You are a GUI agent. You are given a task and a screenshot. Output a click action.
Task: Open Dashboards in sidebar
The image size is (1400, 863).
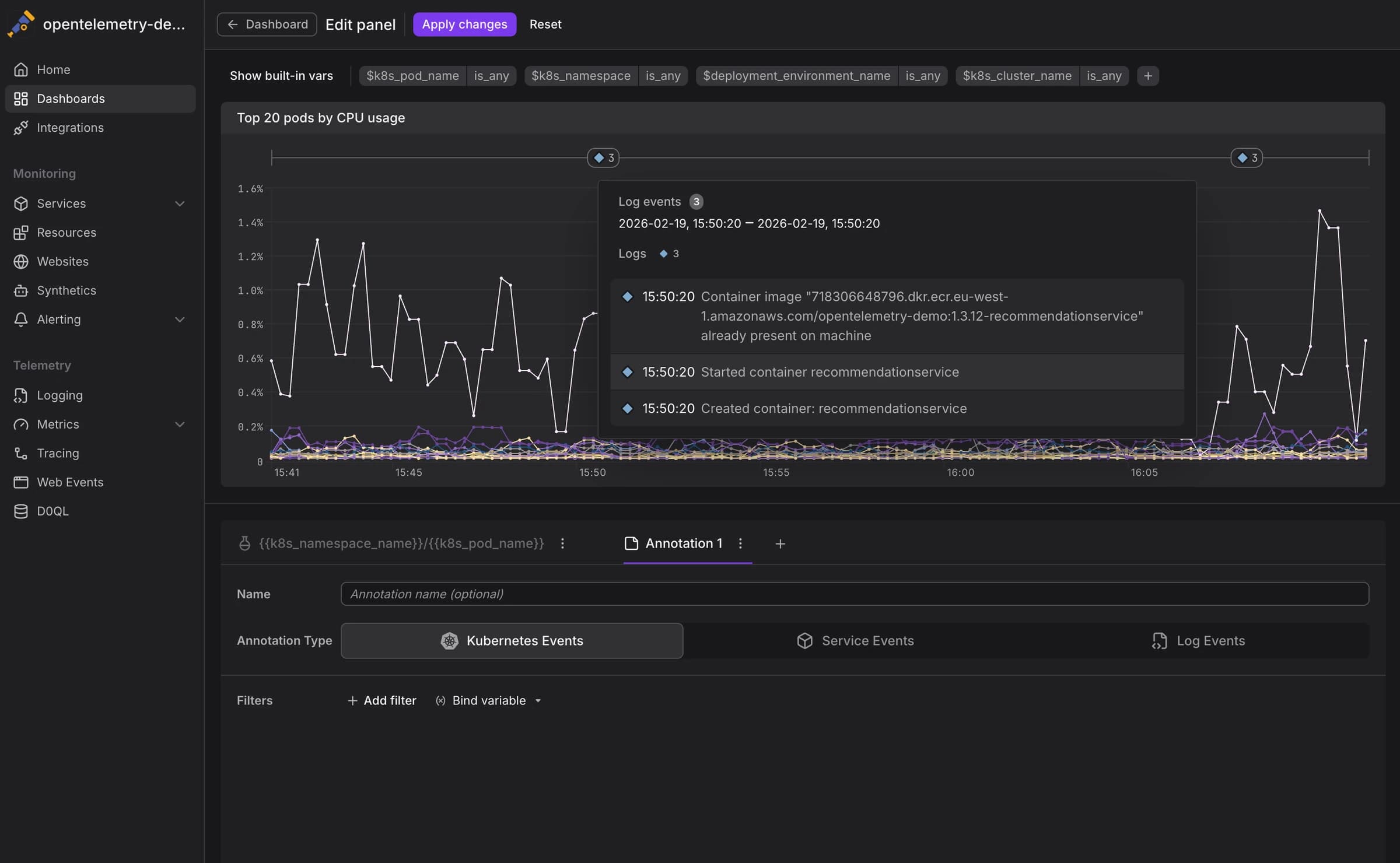coord(100,99)
